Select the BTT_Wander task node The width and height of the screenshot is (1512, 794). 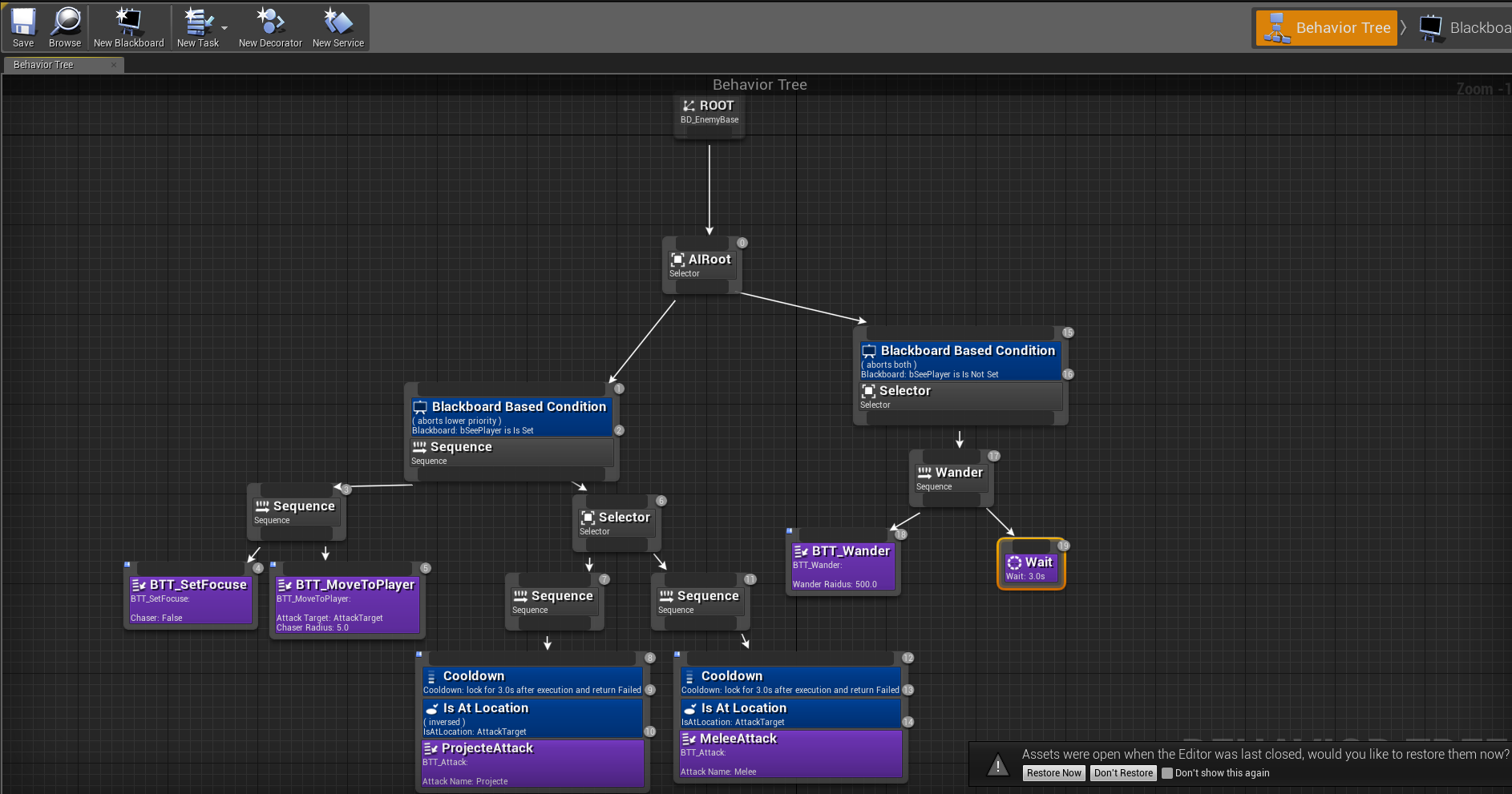(x=843, y=566)
